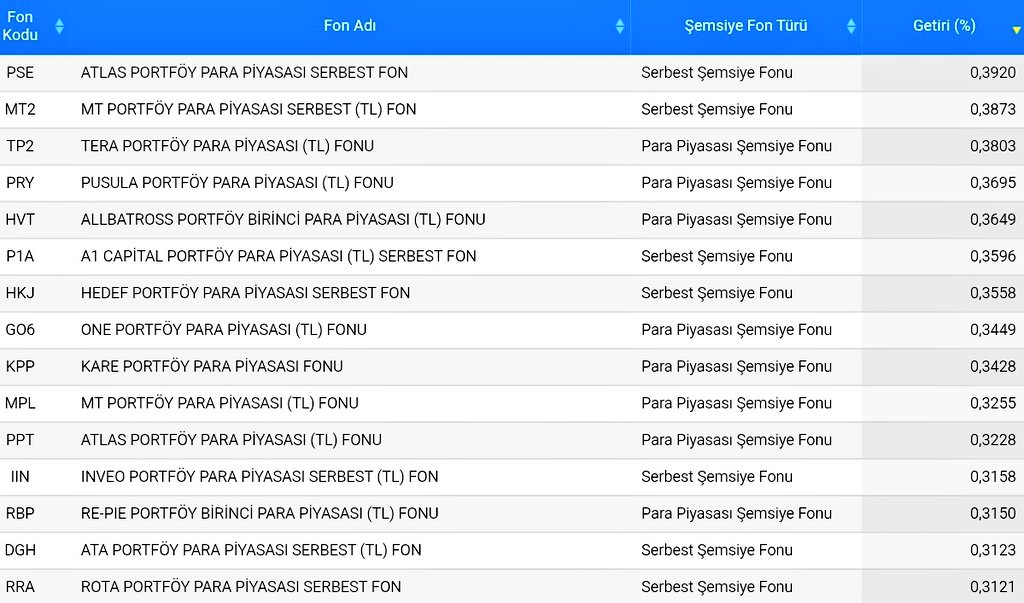Open ALLBATROSS PORTFÖY BİRİNCİ PARA PİYASASI fund
Viewport: 1024px width, 603px height.
pyautogui.click(x=283, y=220)
